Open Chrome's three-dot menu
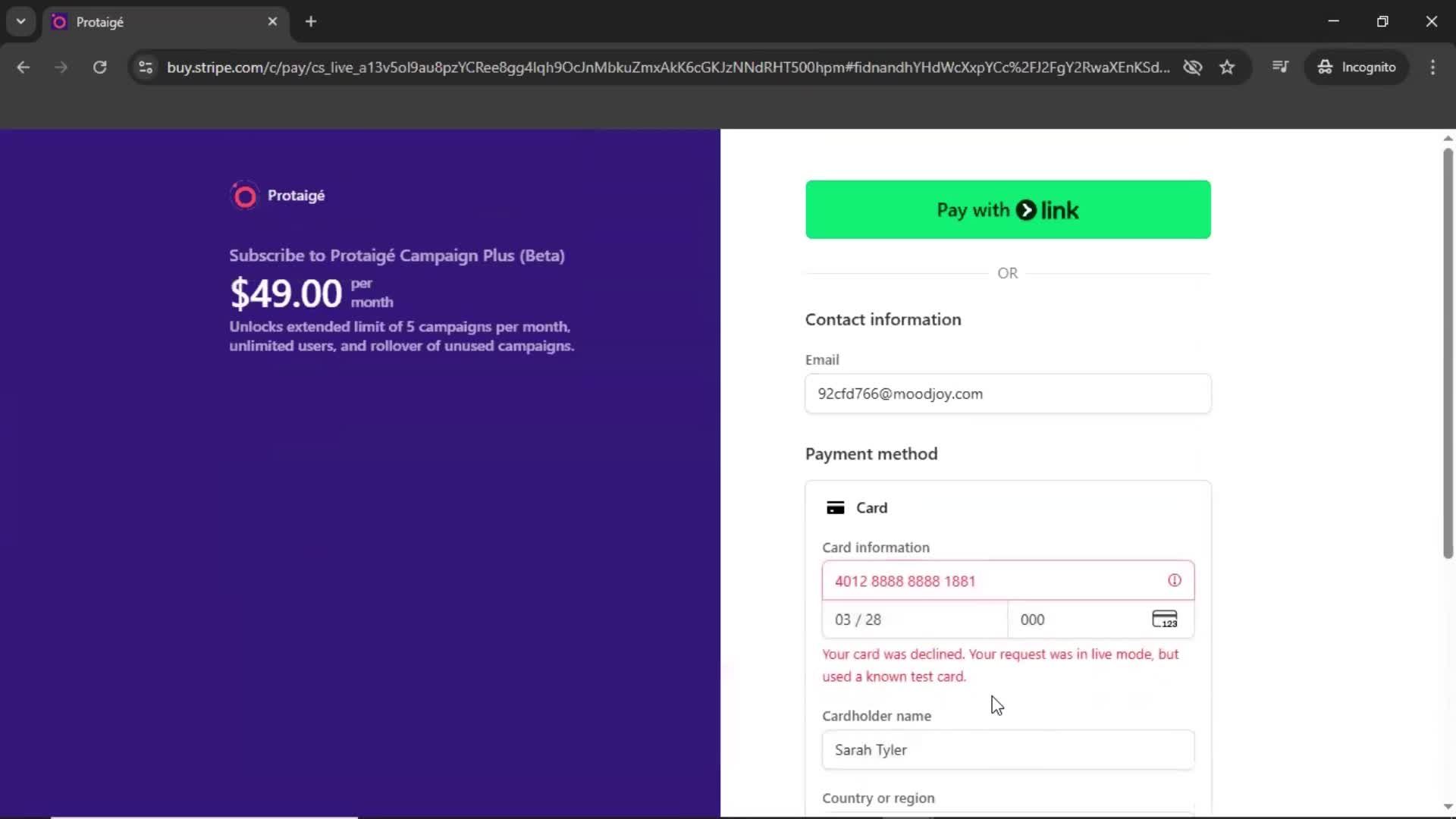The image size is (1456, 819). (x=1432, y=67)
